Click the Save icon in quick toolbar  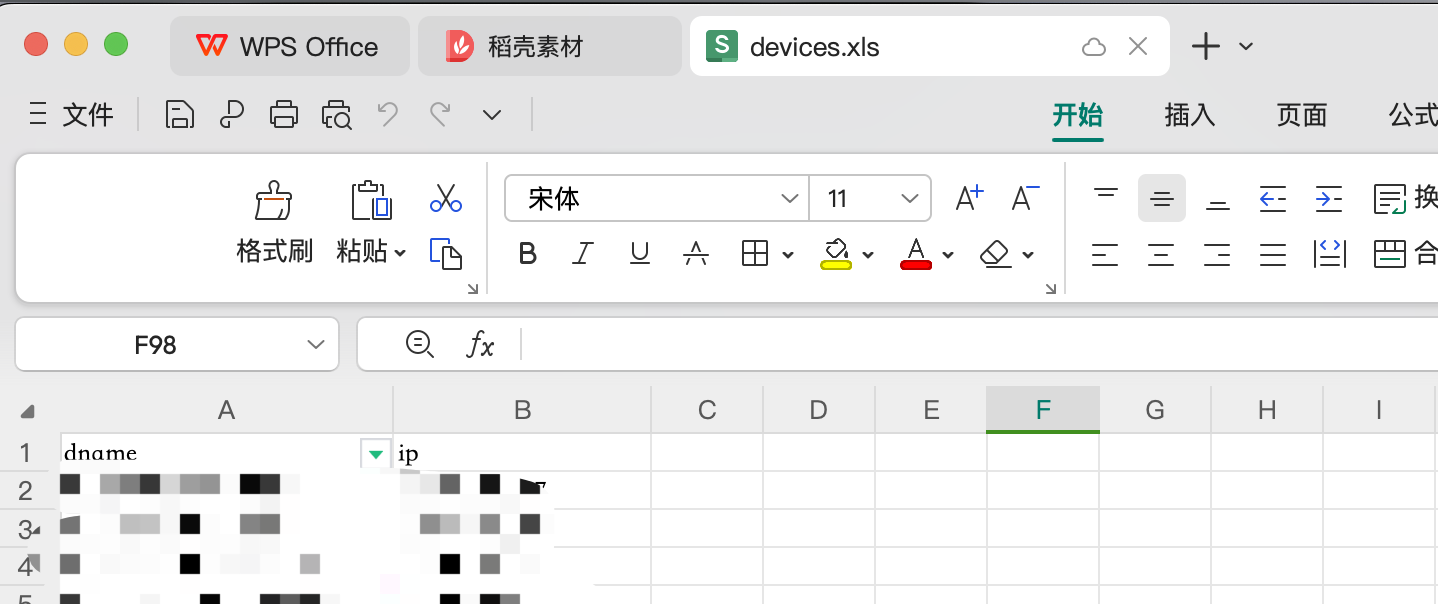click(x=179, y=115)
